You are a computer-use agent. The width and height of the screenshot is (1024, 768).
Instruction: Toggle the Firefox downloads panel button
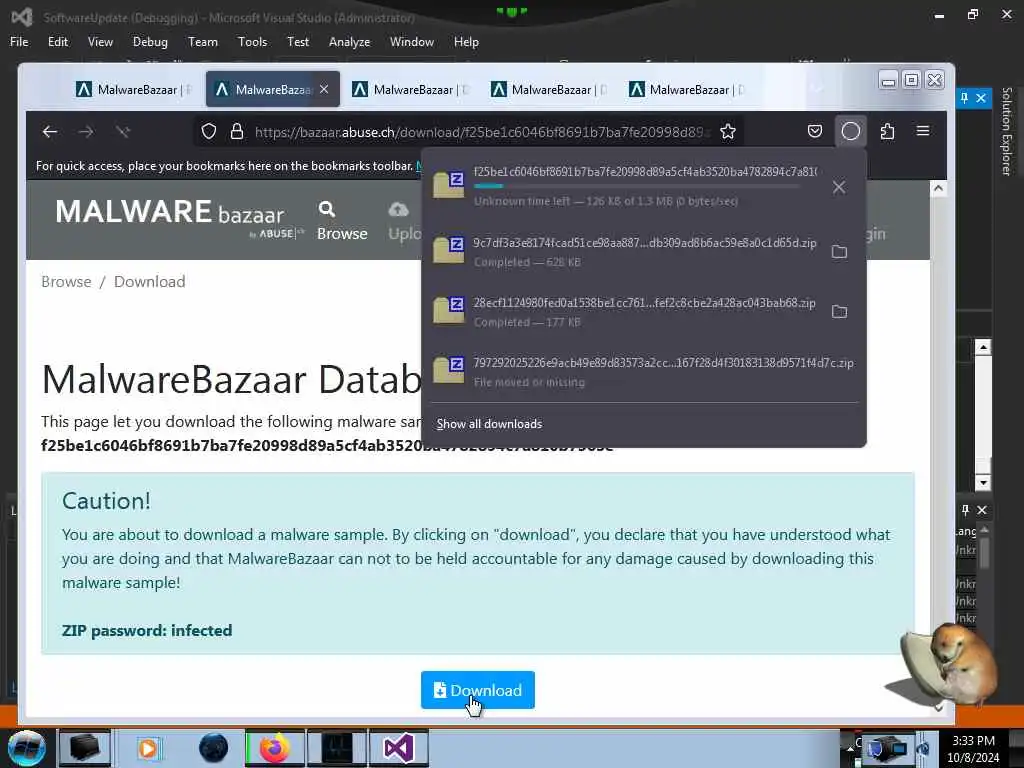tap(850, 131)
